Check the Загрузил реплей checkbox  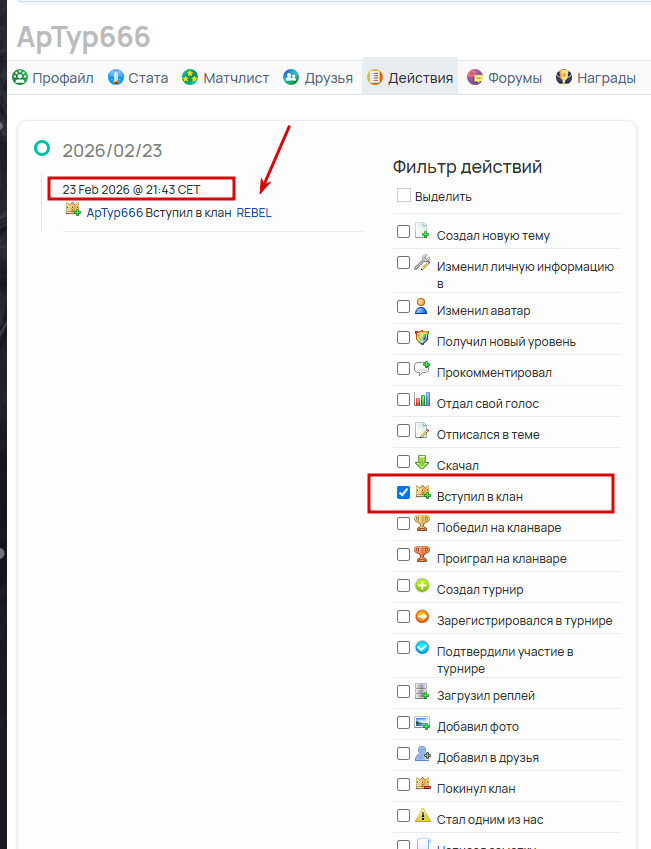tap(403, 692)
